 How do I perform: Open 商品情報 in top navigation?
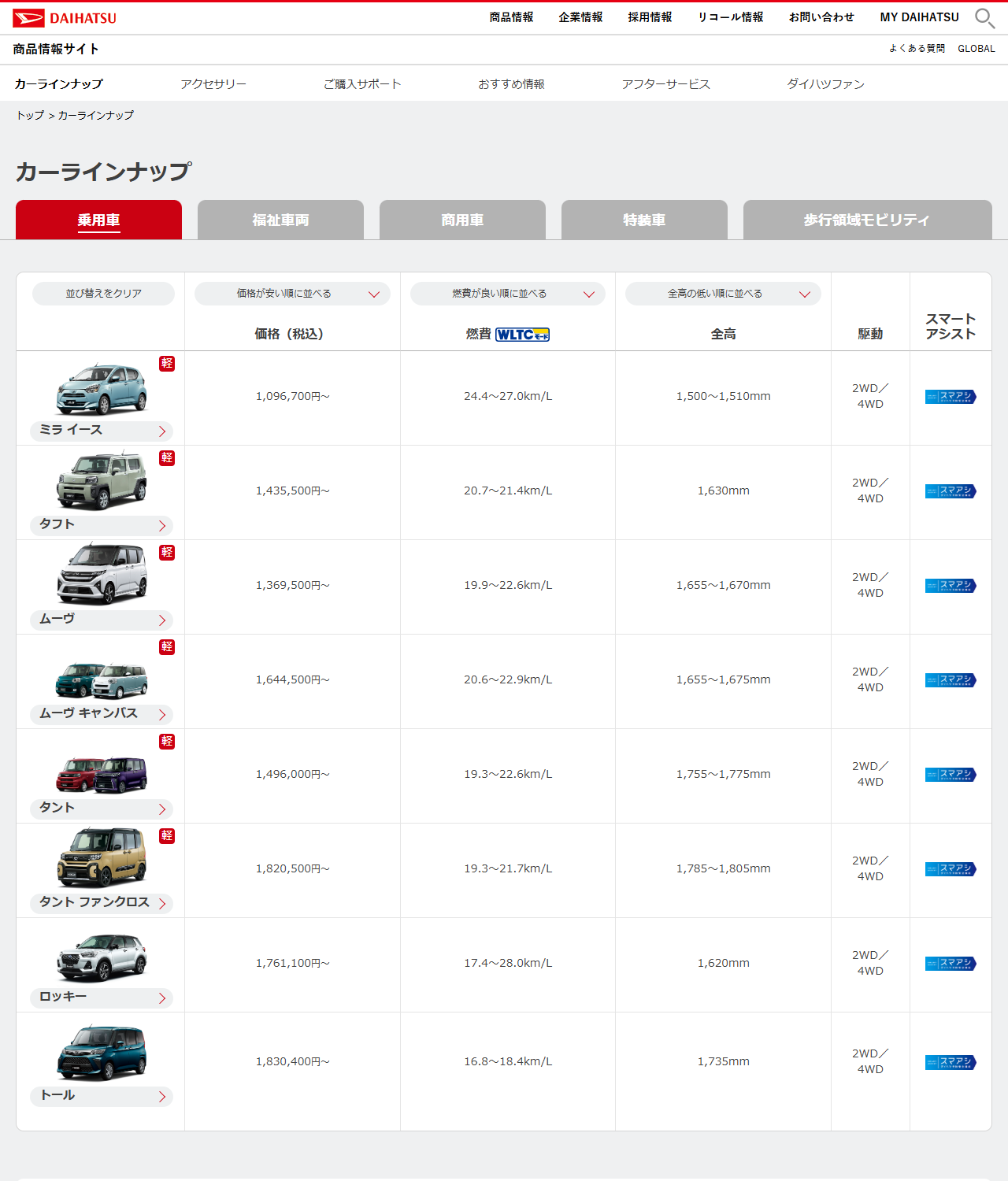(511, 17)
